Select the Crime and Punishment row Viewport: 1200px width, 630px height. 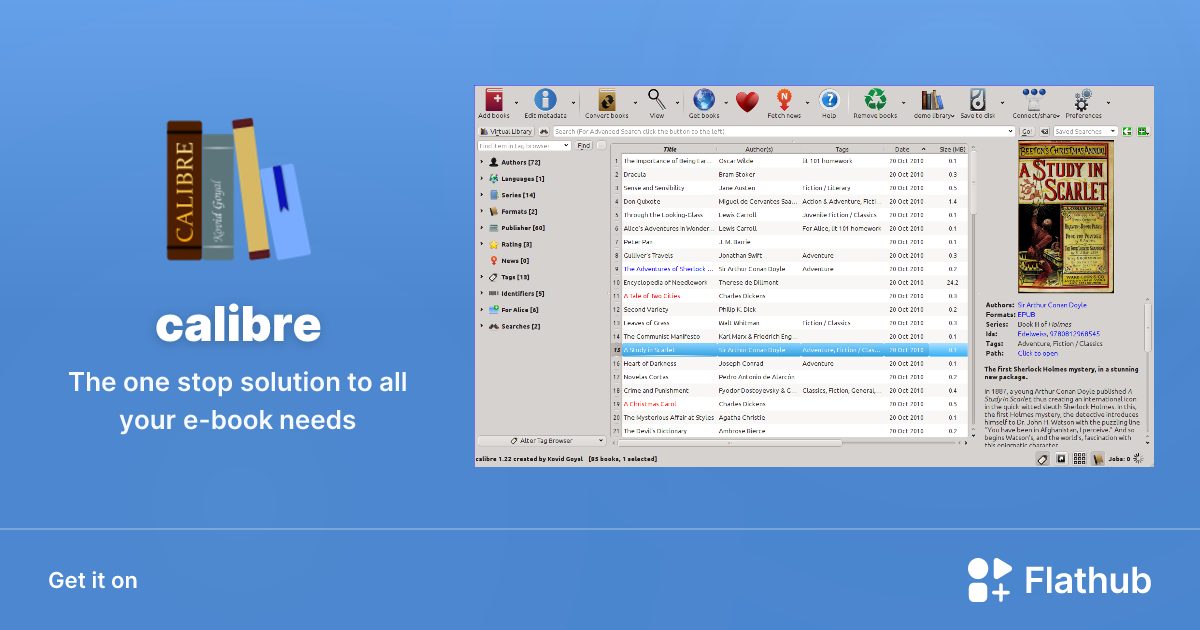point(790,390)
